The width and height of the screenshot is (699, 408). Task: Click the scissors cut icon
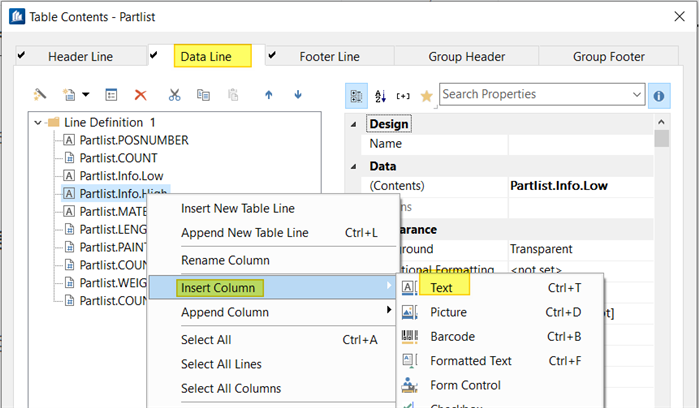174,95
